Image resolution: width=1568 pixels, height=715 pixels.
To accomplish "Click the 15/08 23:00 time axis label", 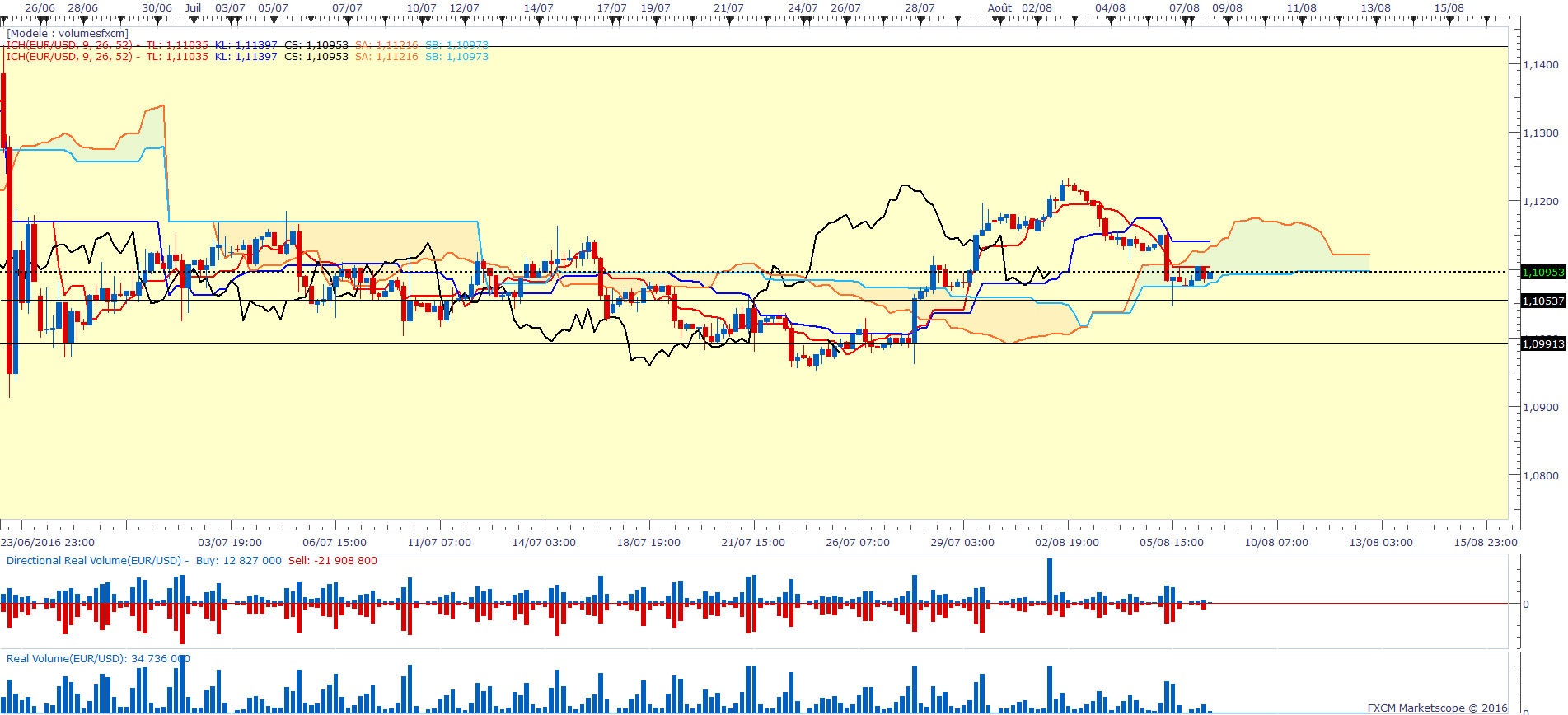I will [x=1485, y=543].
